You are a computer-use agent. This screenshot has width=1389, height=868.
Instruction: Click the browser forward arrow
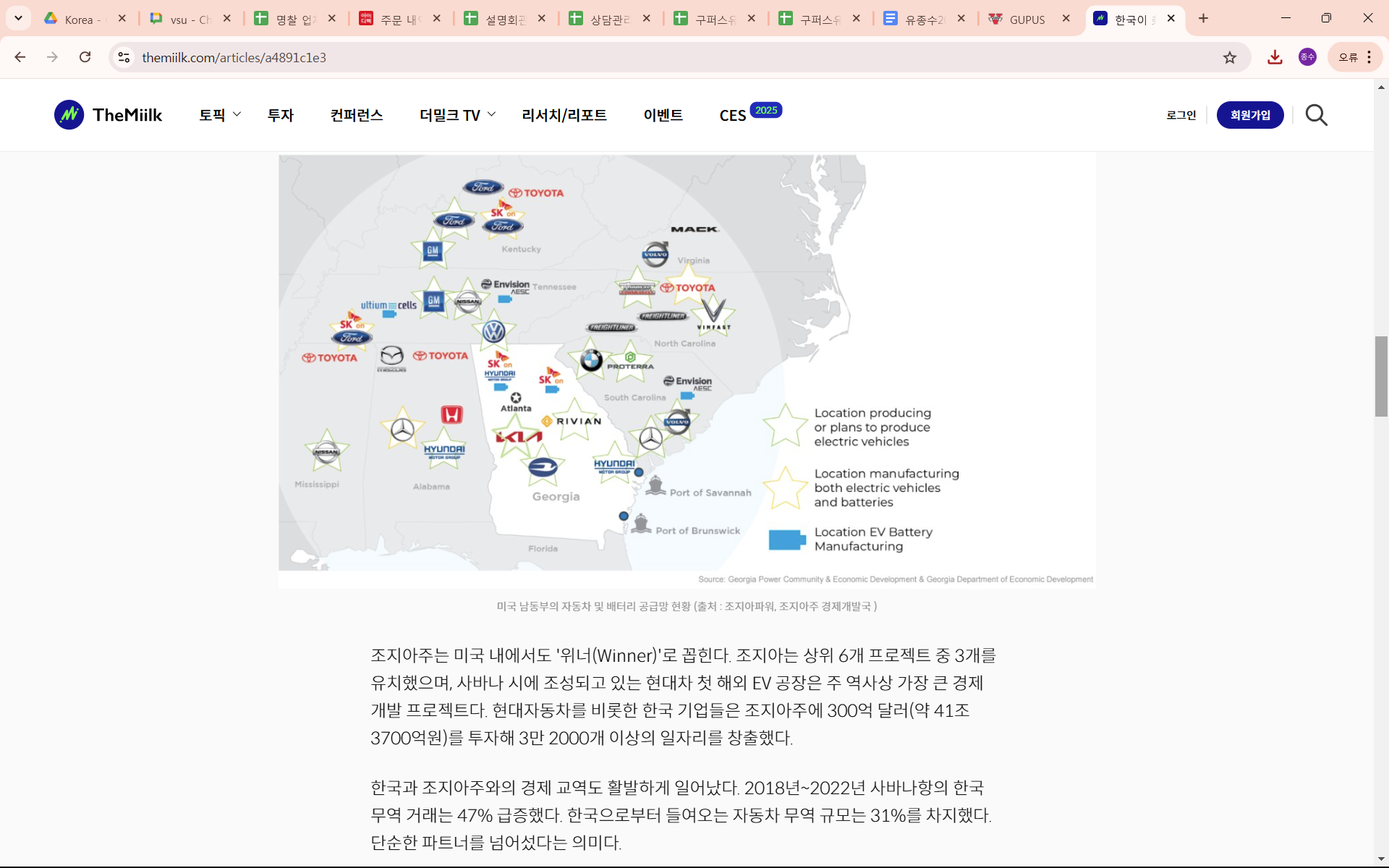point(52,57)
